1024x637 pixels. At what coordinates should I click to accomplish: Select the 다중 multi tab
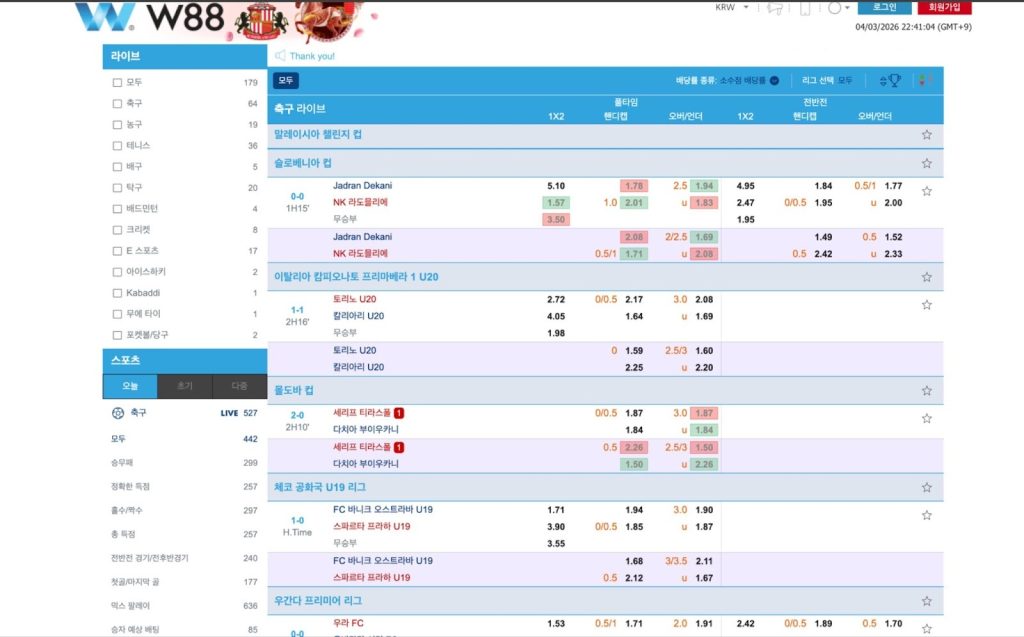point(240,386)
